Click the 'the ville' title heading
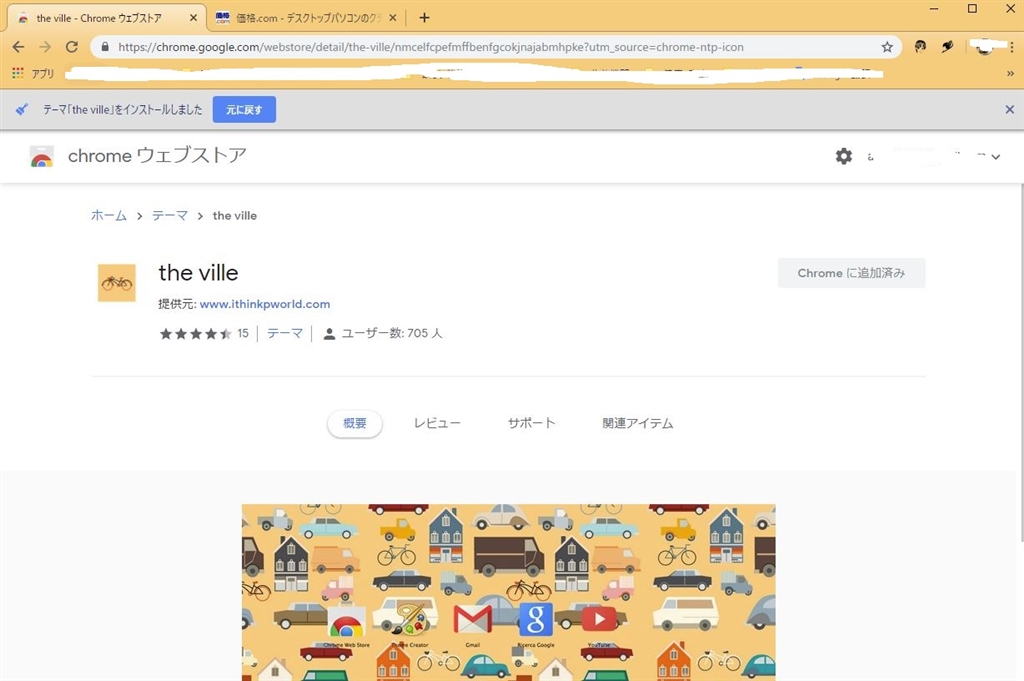1024x681 pixels. click(x=199, y=273)
